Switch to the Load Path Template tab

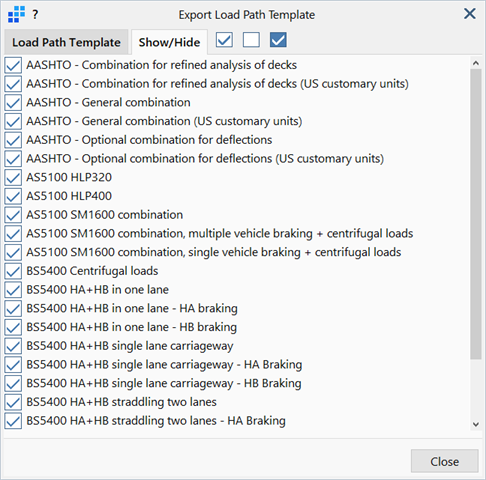click(66, 42)
